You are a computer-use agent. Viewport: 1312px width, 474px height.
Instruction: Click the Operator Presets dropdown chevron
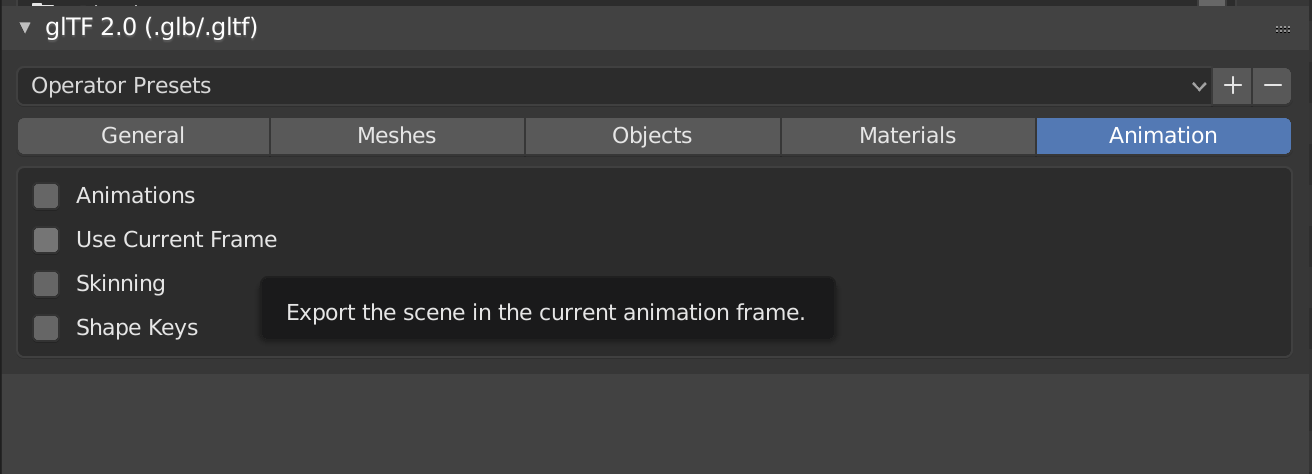point(1199,87)
